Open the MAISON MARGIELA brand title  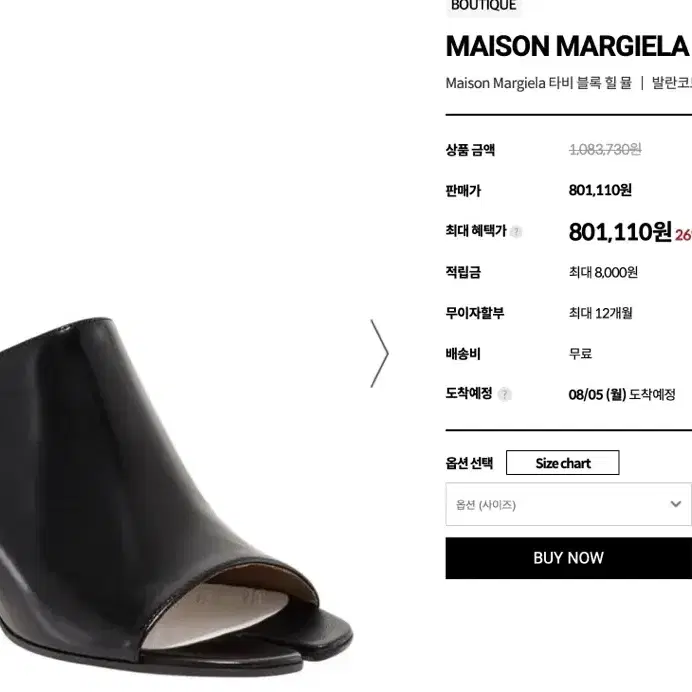(568, 46)
